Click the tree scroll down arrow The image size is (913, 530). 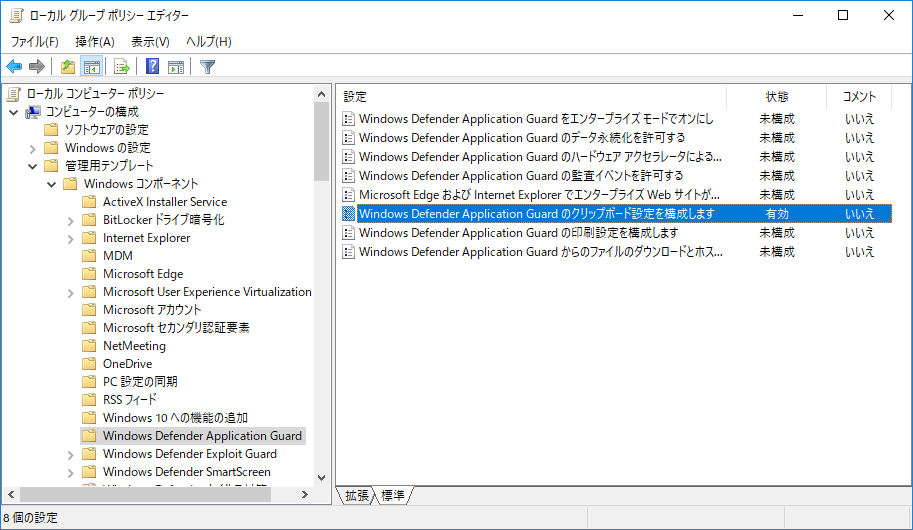pos(321,478)
